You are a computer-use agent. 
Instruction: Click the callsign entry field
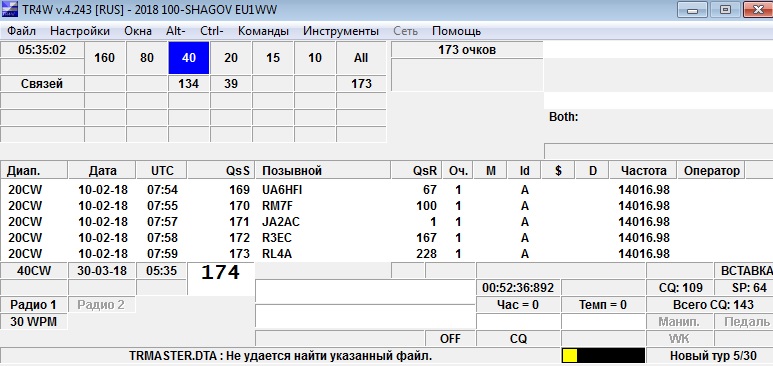[365, 293]
